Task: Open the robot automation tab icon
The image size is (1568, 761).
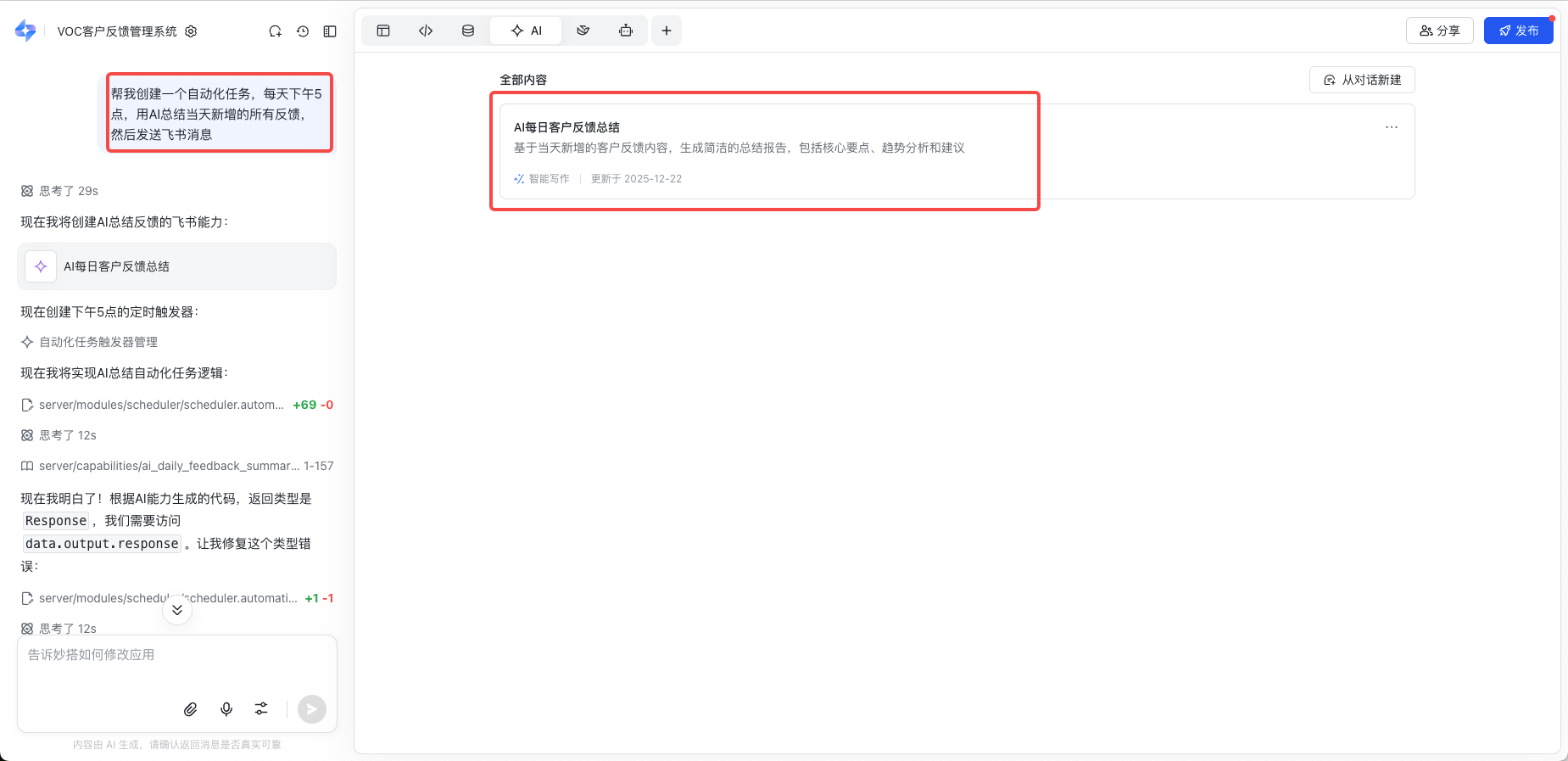Action: tap(626, 31)
